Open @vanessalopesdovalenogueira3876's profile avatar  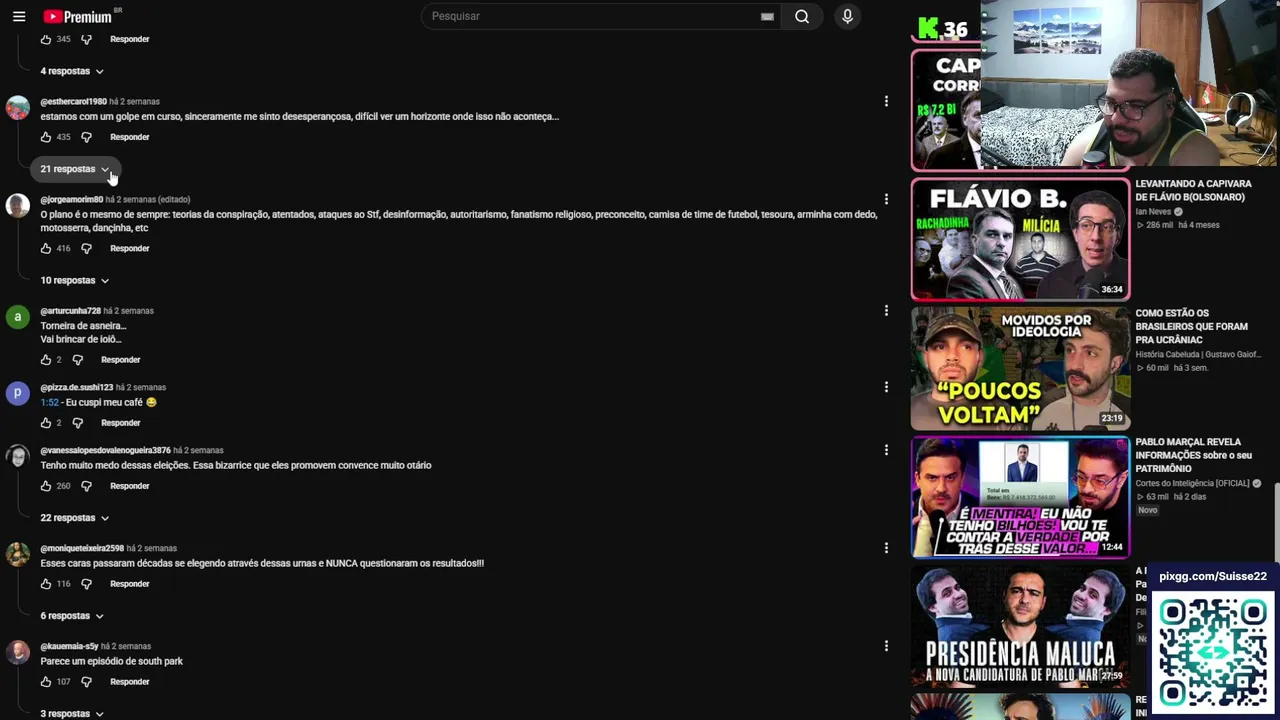18,457
